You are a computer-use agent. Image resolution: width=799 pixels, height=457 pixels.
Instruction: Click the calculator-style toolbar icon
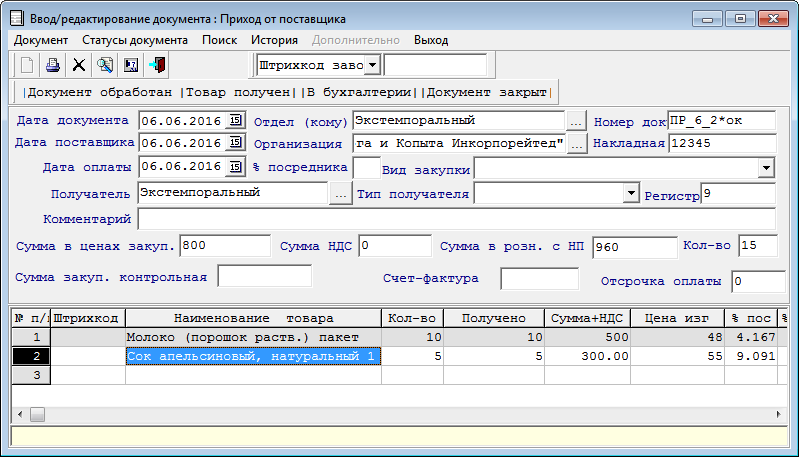[x=131, y=65]
